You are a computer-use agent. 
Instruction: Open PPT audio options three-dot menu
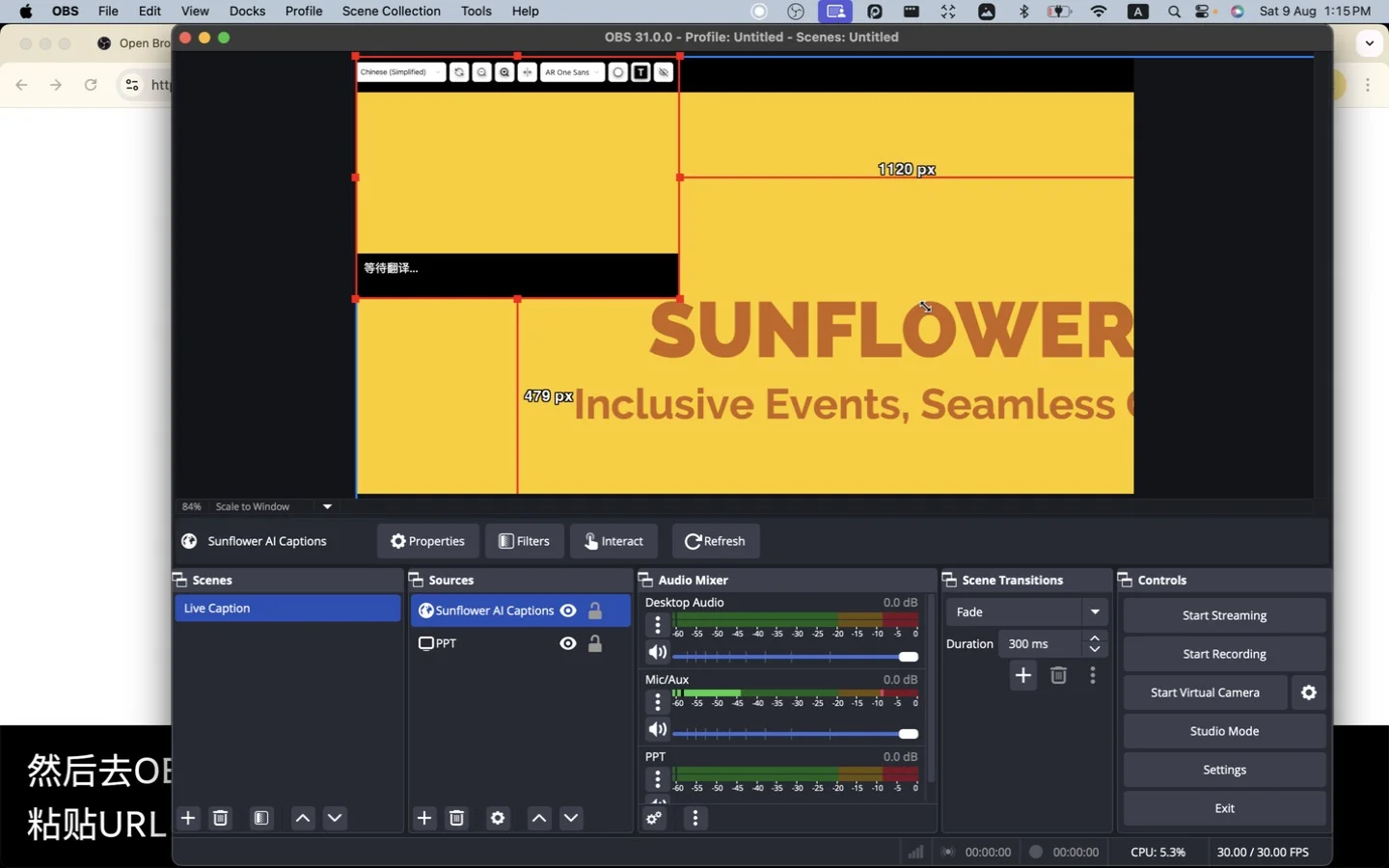click(x=658, y=779)
